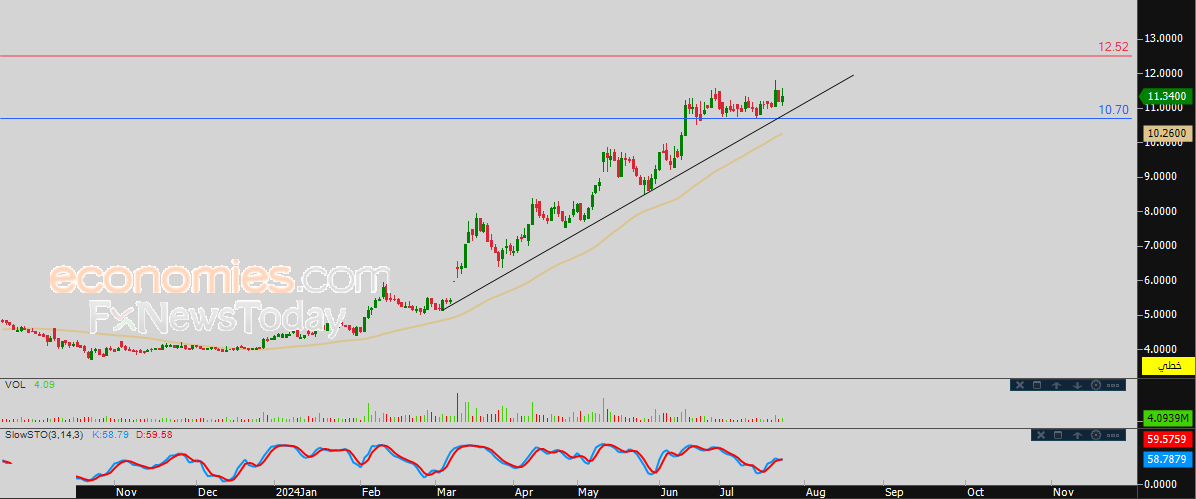Image resolution: width=1196 pixels, height=499 pixels.
Task: Select the blue 10.70 support line label
Action: pyautogui.click(x=1113, y=110)
